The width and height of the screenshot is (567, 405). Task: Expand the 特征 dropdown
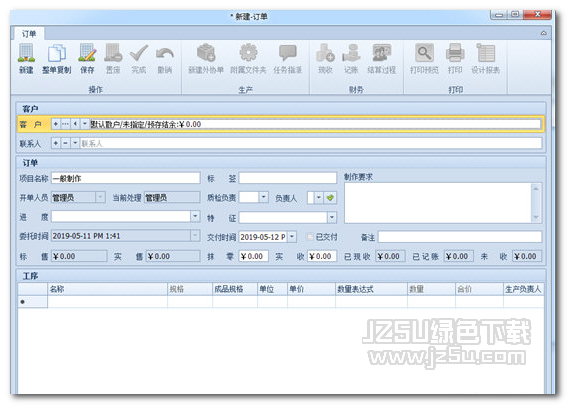332,217
